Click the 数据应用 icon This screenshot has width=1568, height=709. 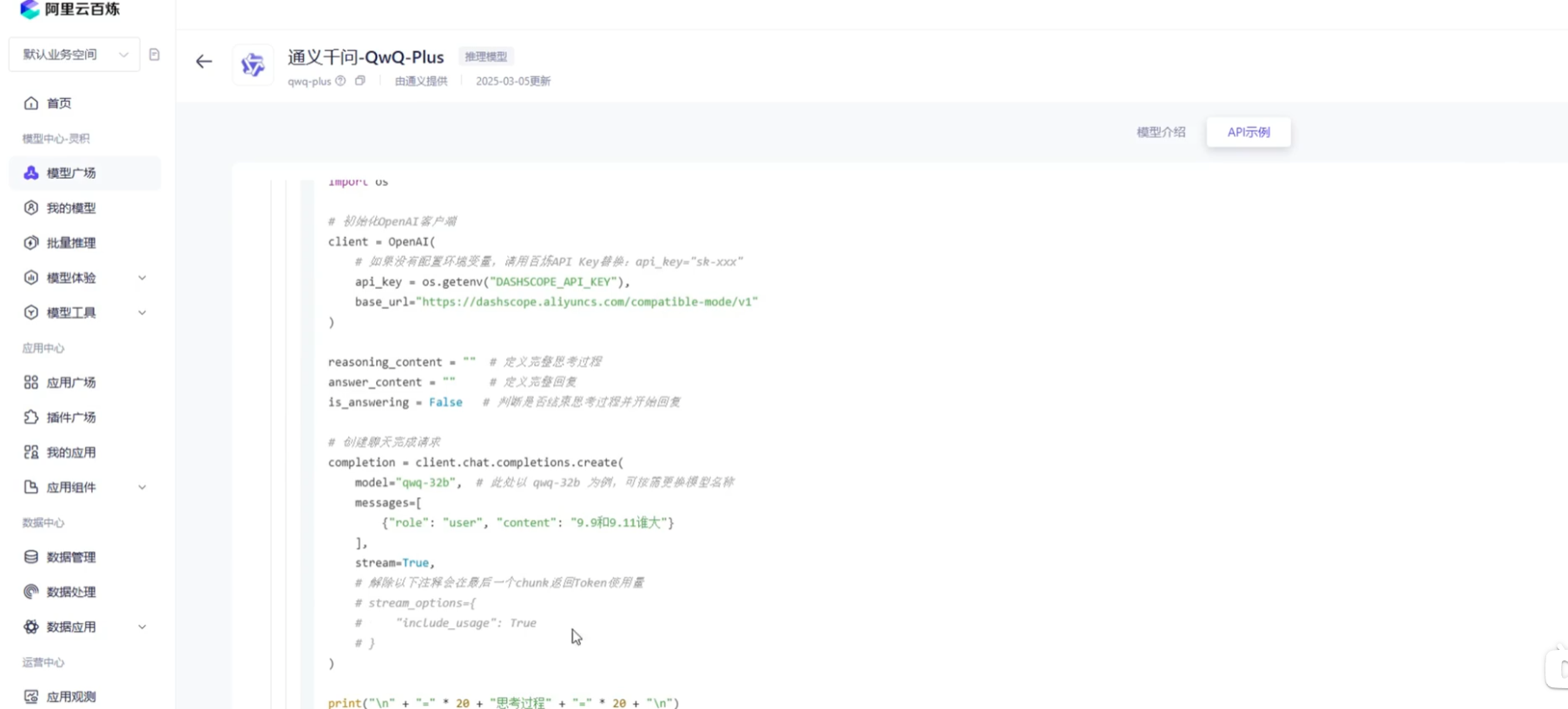tap(31, 627)
